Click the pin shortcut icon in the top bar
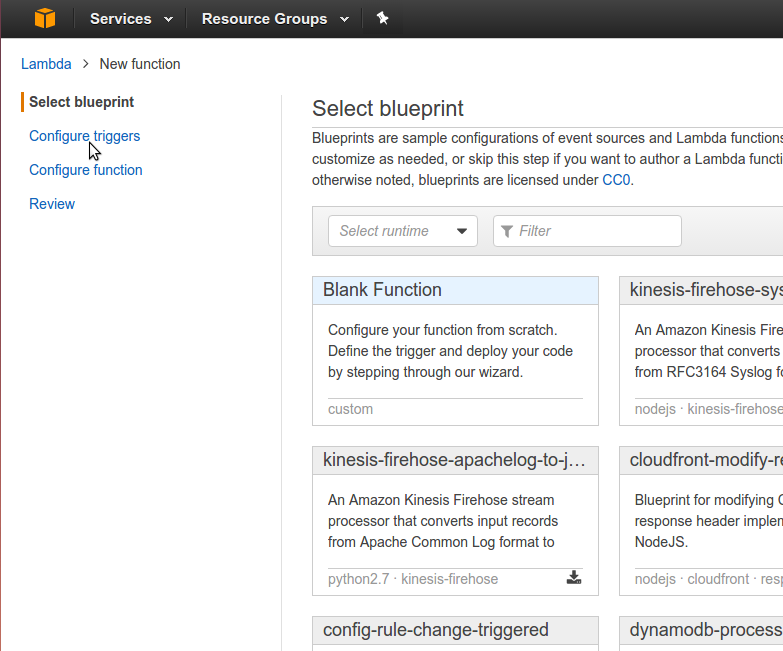This screenshot has width=783, height=651. pos(383,18)
